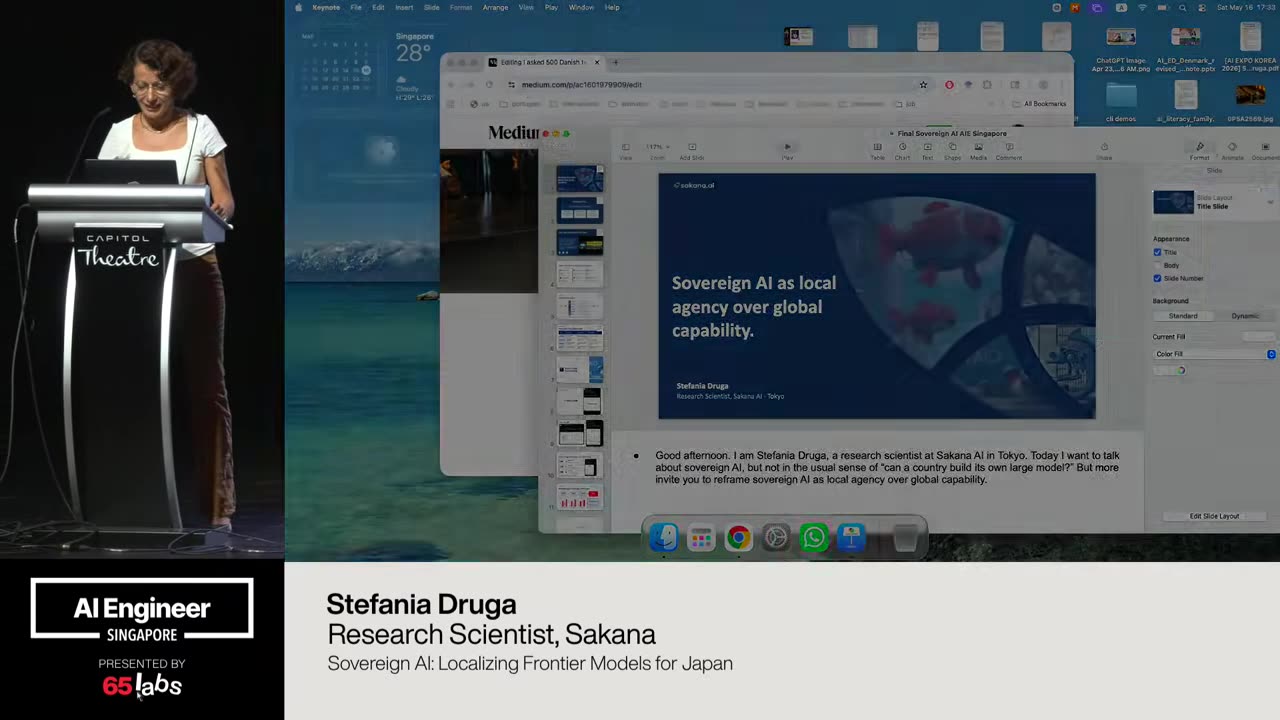This screenshot has width=1280, height=720.
Task: Open Keynote from the Dock
Action: coord(851,538)
